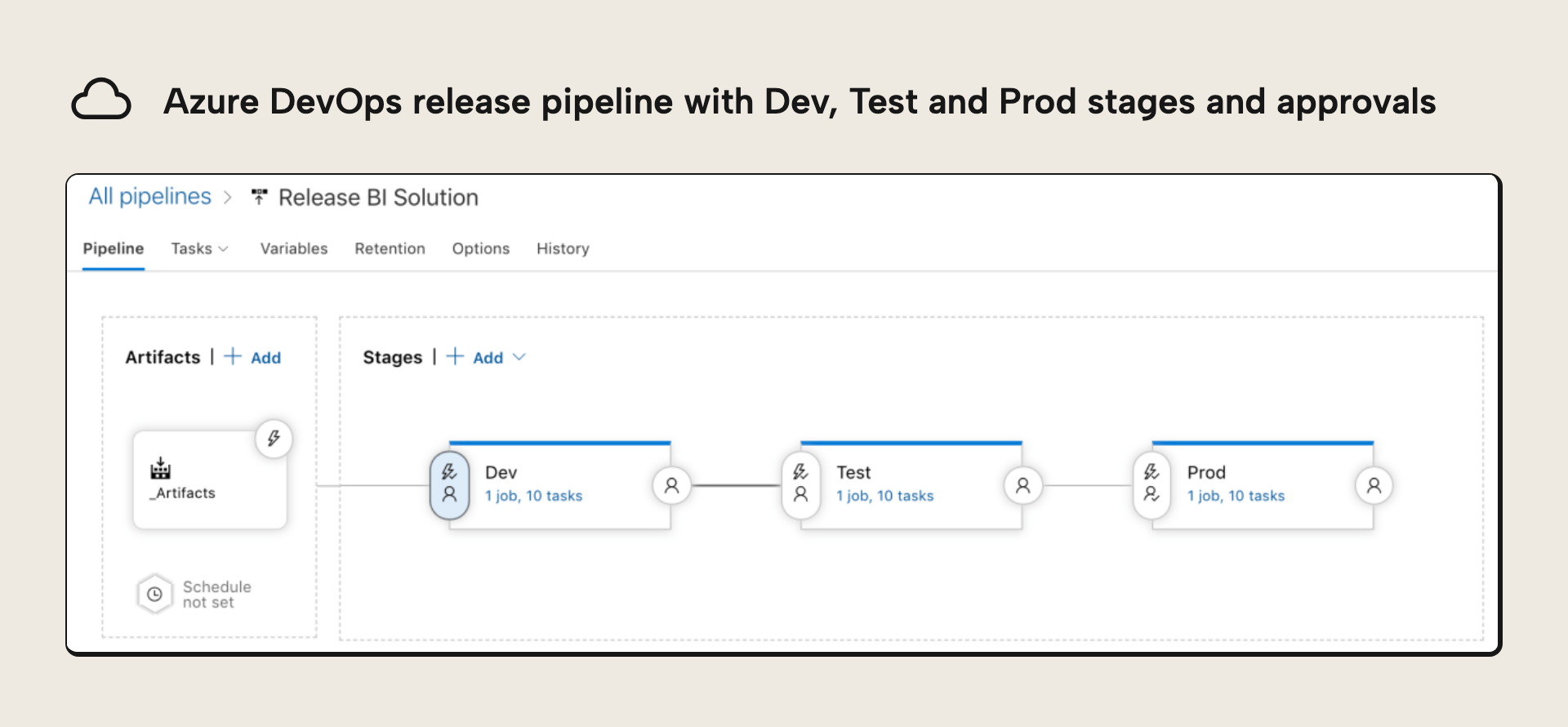
Task: Open the continuous deployment trigger lightning icon
Action: (274, 439)
